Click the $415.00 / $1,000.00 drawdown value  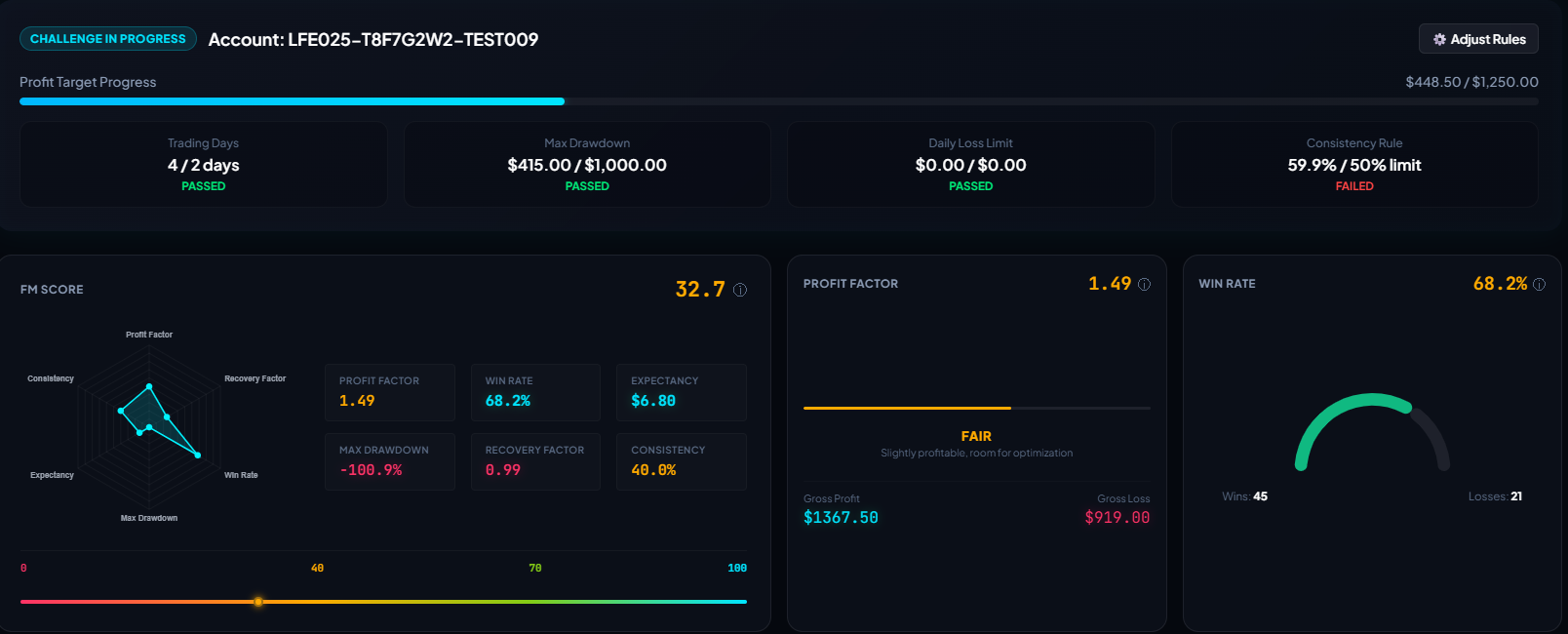point(587,165)
